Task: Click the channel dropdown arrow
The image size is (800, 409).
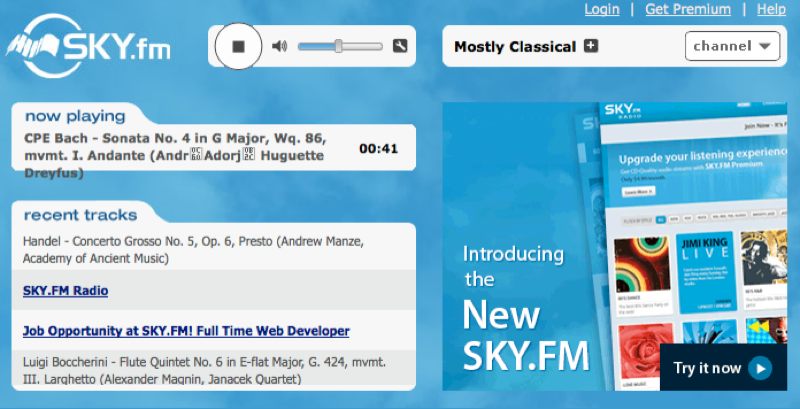Action: tap(764, 46)
